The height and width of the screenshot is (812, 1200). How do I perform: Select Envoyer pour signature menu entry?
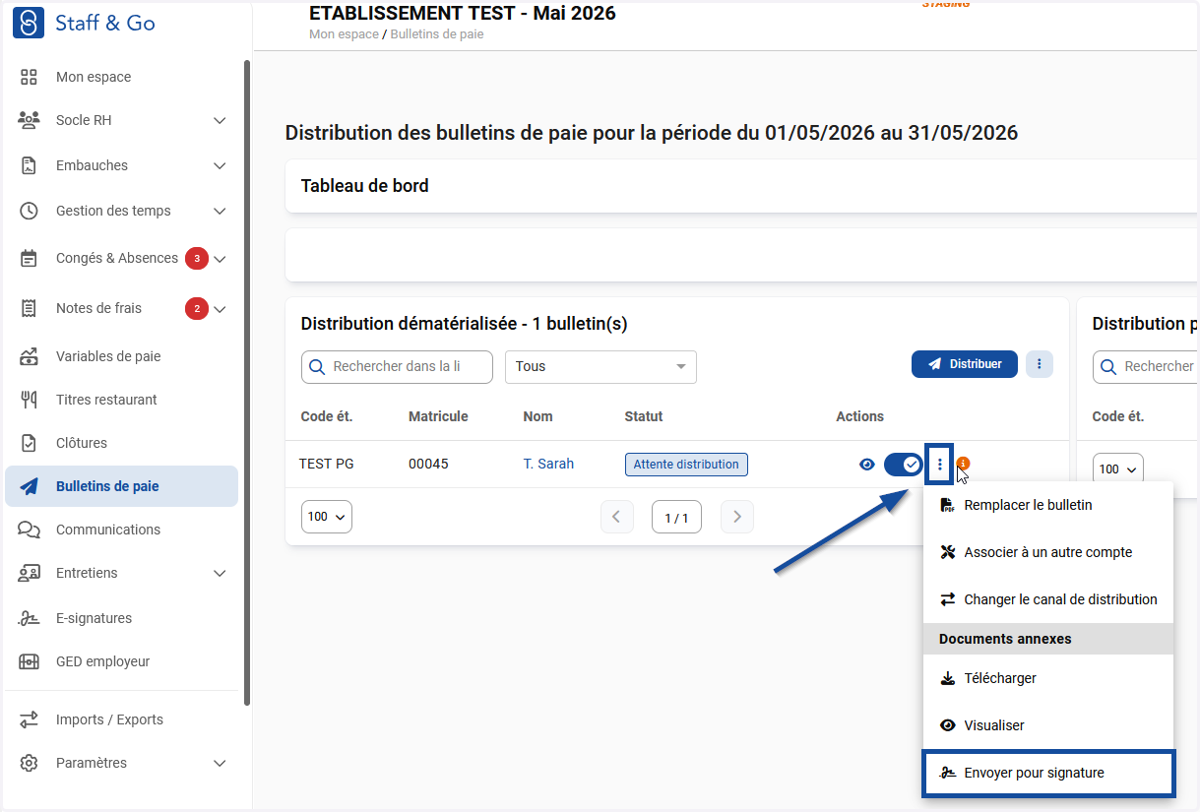pyautogui.click(x=1048, y=773)
